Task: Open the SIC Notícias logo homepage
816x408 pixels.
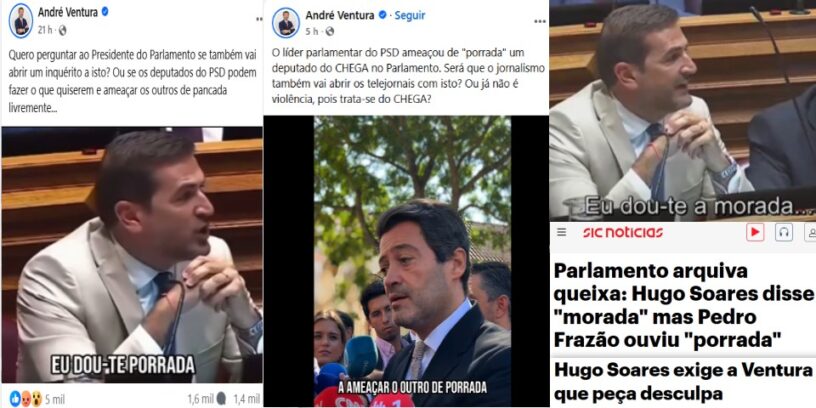Action: click(x=623, y=232)
